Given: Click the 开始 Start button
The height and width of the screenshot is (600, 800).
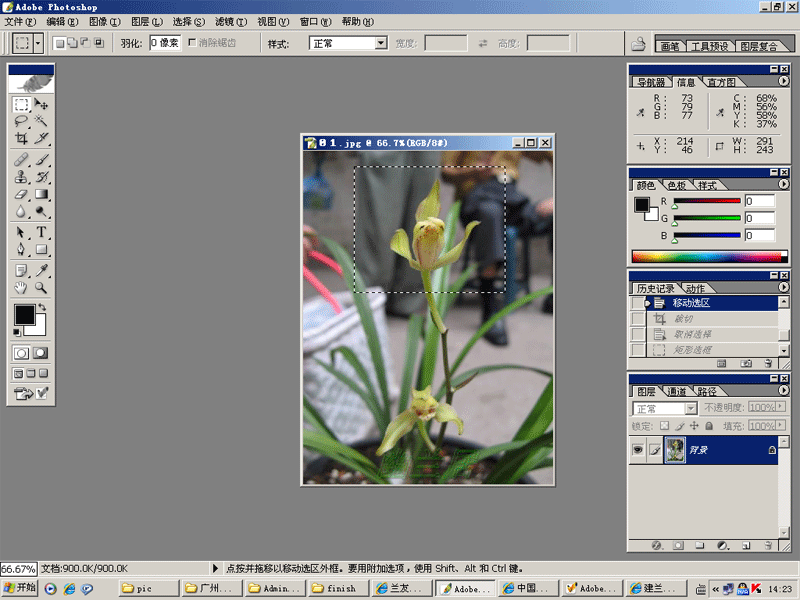Looking at the screenshot, I should [19, 588].
